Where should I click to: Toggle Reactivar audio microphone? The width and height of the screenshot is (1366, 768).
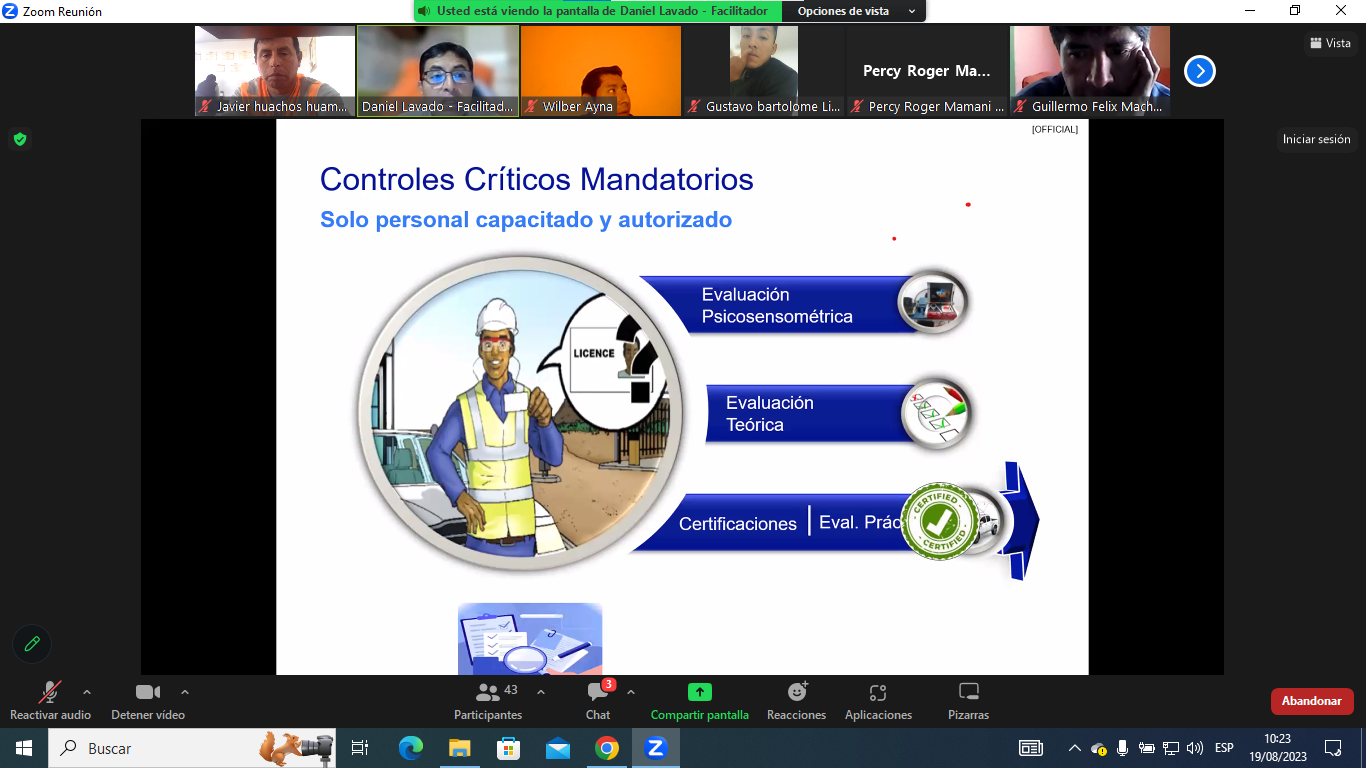point(50,700)
